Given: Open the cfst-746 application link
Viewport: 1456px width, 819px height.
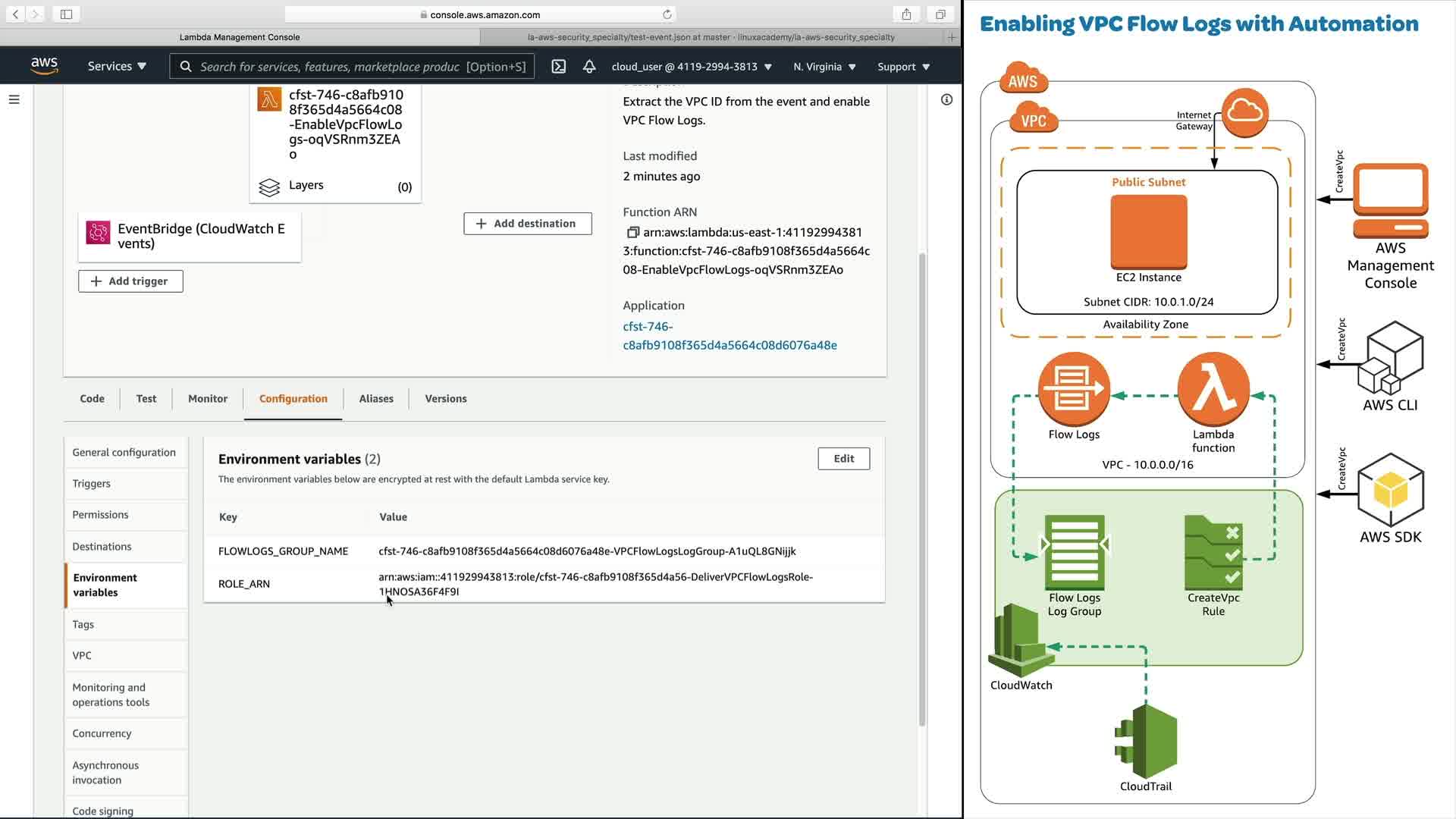Looking at the screenshot, I should [729, 336].
